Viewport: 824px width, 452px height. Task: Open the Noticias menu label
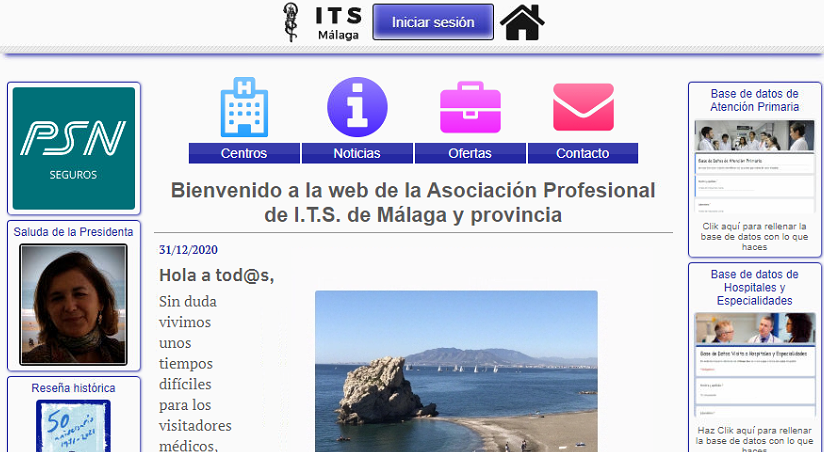pos(357,154)
